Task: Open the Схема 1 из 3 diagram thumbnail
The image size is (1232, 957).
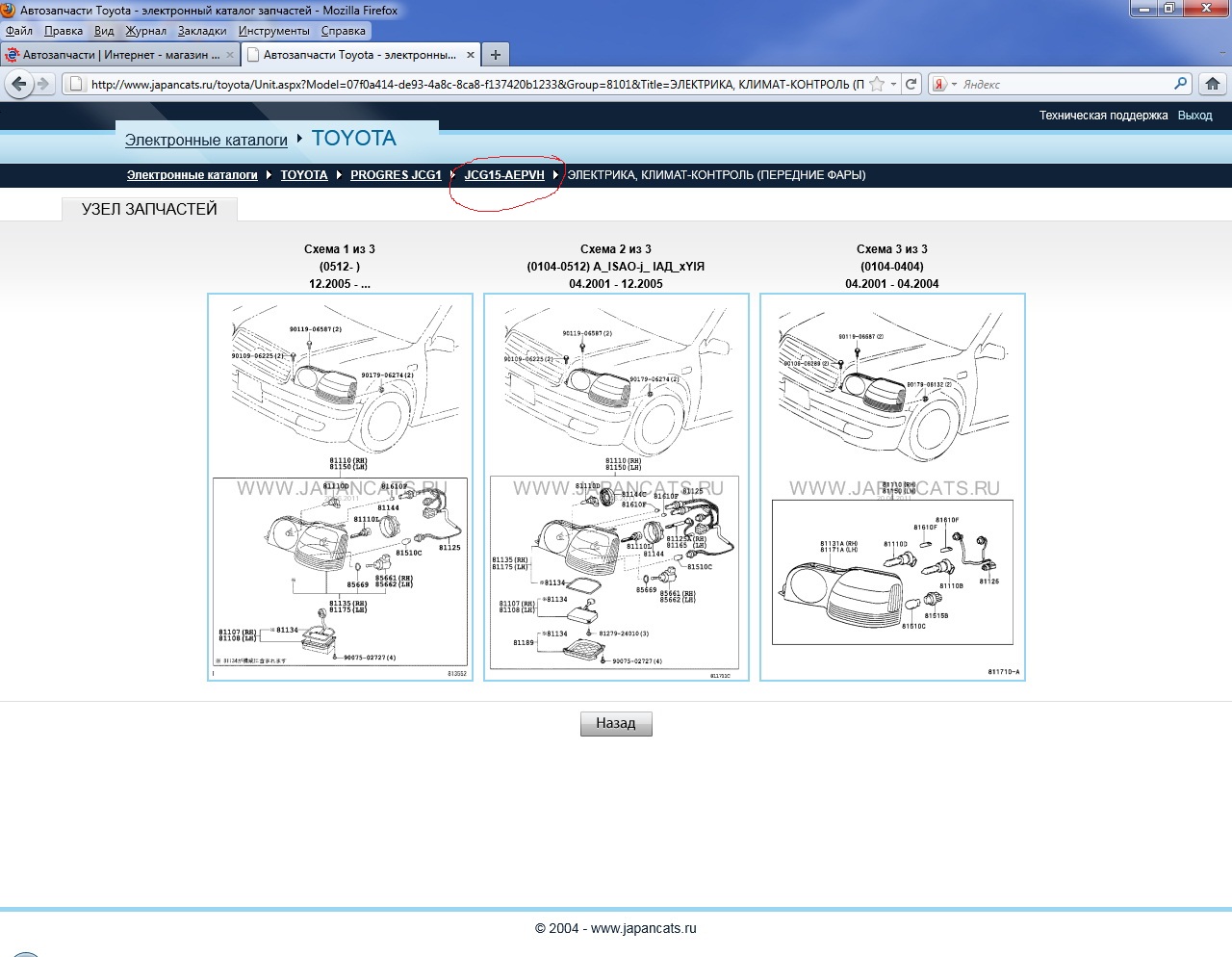Action: [340, 486]
